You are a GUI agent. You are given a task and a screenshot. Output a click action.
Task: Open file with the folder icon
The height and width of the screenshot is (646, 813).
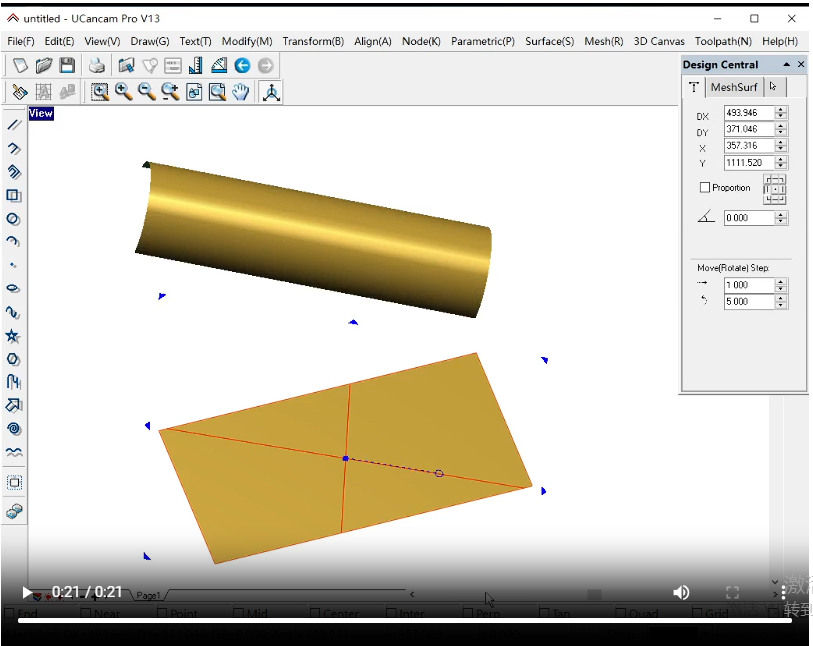coord(44,66)
